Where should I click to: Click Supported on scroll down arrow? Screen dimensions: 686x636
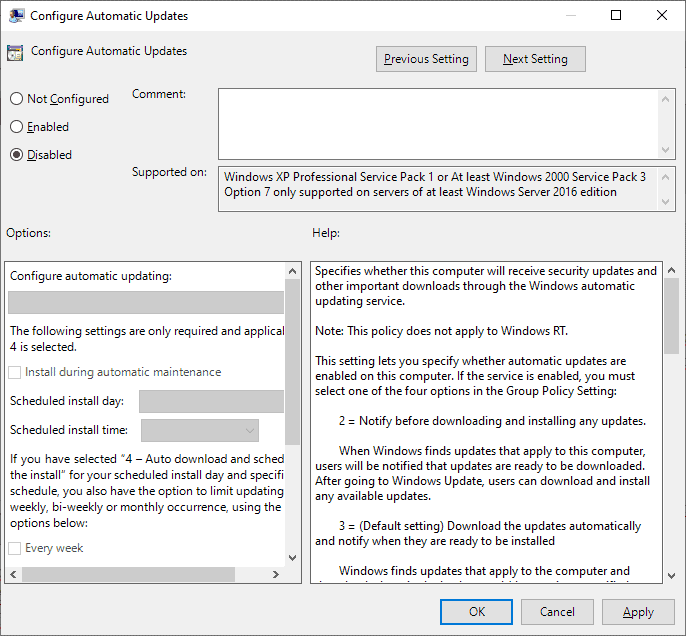click(x=665, y=202)
